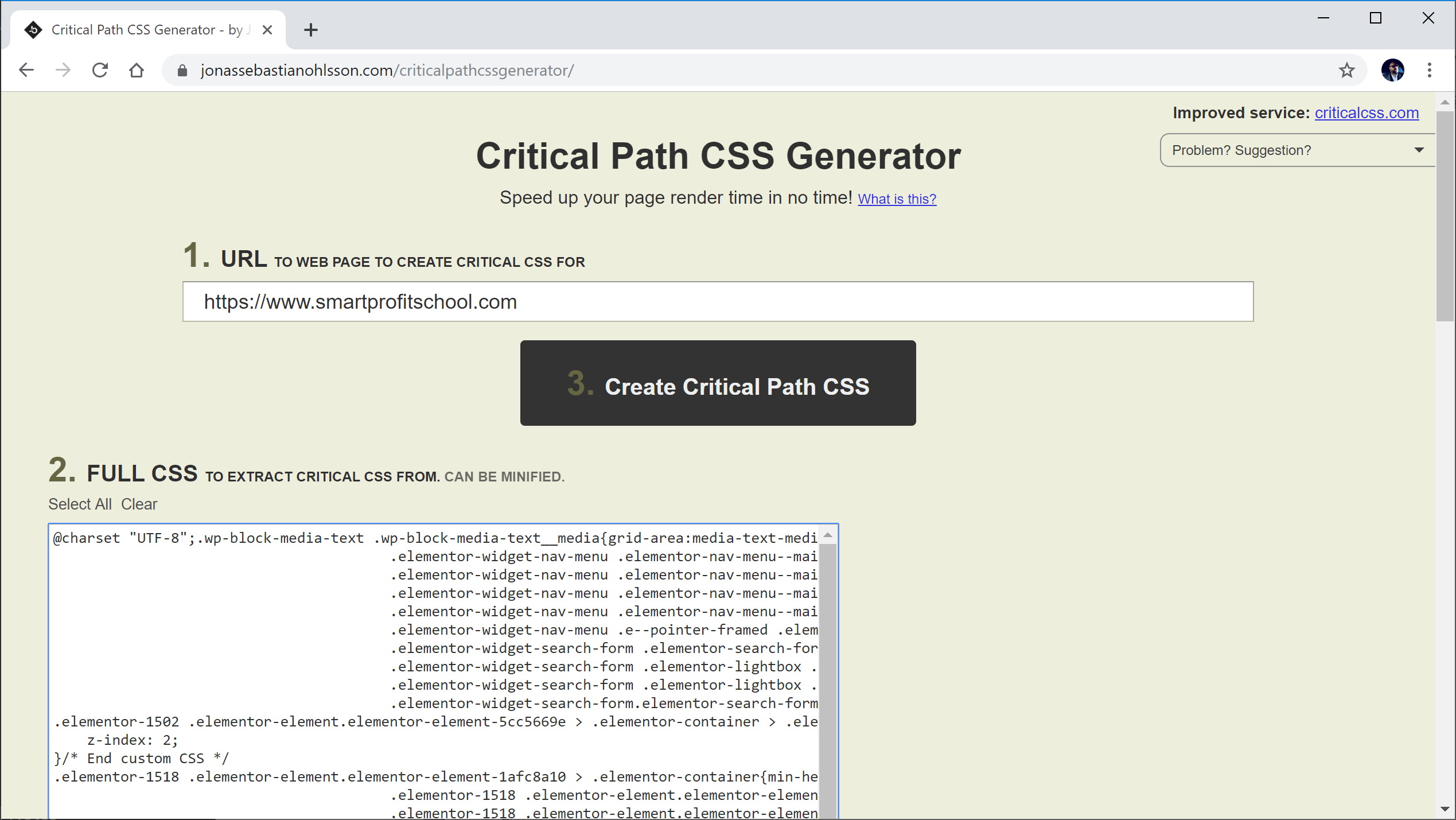Click the page scrollbar thumb
The width and height of the screenshot is (1456, 820).
1445,216
